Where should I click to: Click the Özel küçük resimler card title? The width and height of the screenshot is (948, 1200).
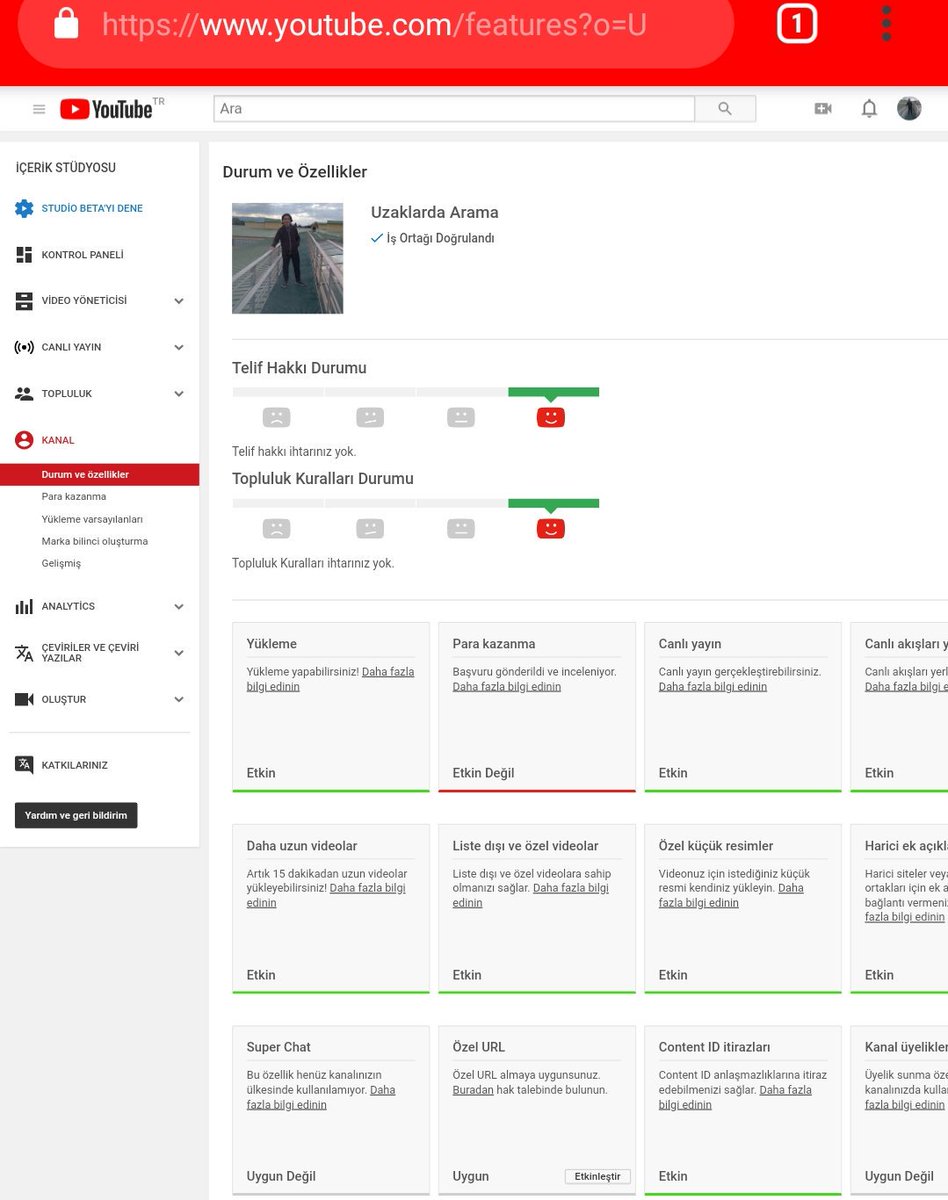click(x=716, y=846)
